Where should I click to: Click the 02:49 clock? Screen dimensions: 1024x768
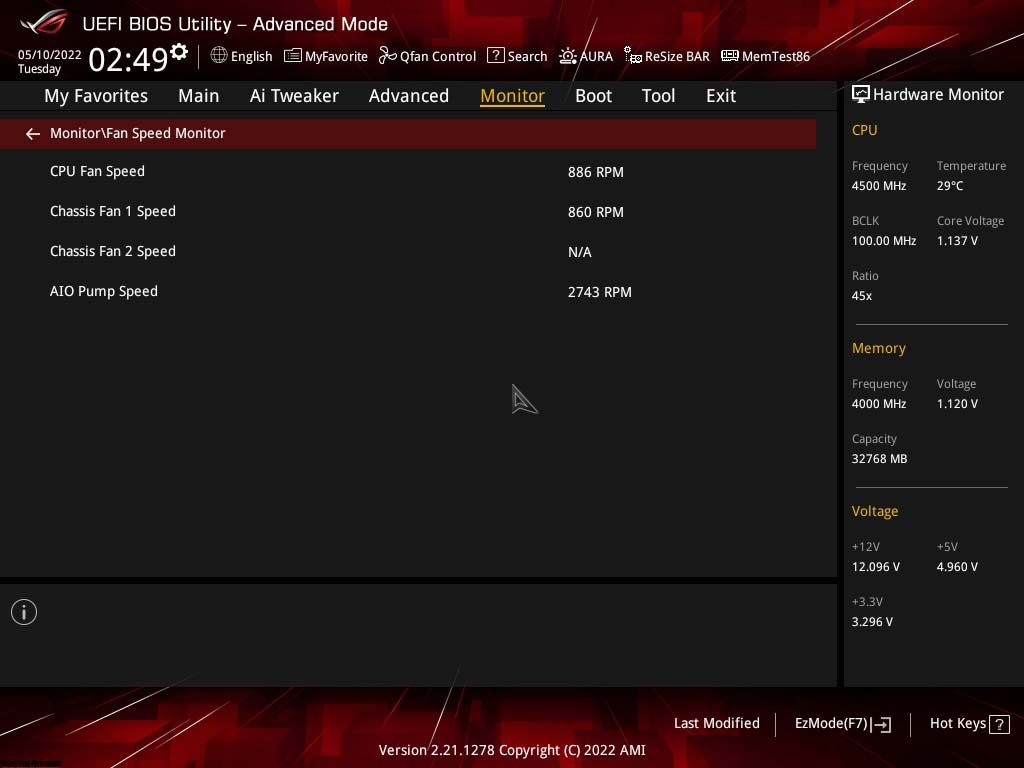pyautogui.click(x=128, y=59)
